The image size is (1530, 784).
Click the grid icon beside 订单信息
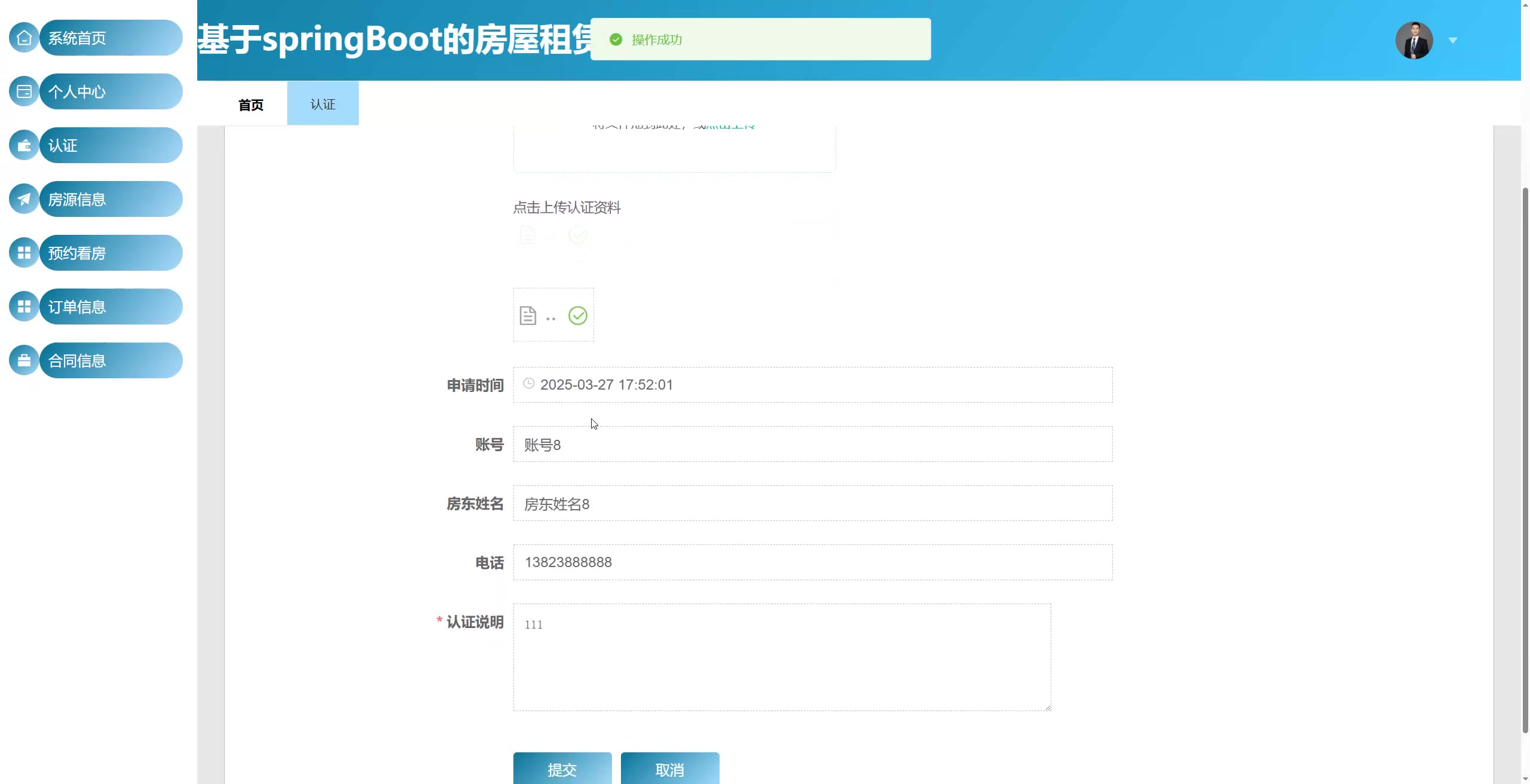tap(24, 307)
